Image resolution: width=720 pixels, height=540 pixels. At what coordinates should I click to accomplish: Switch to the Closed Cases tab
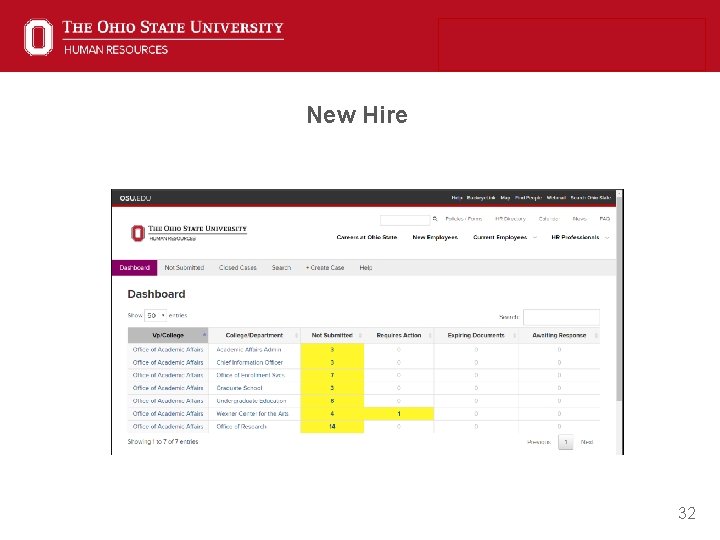tap(238, 268)
